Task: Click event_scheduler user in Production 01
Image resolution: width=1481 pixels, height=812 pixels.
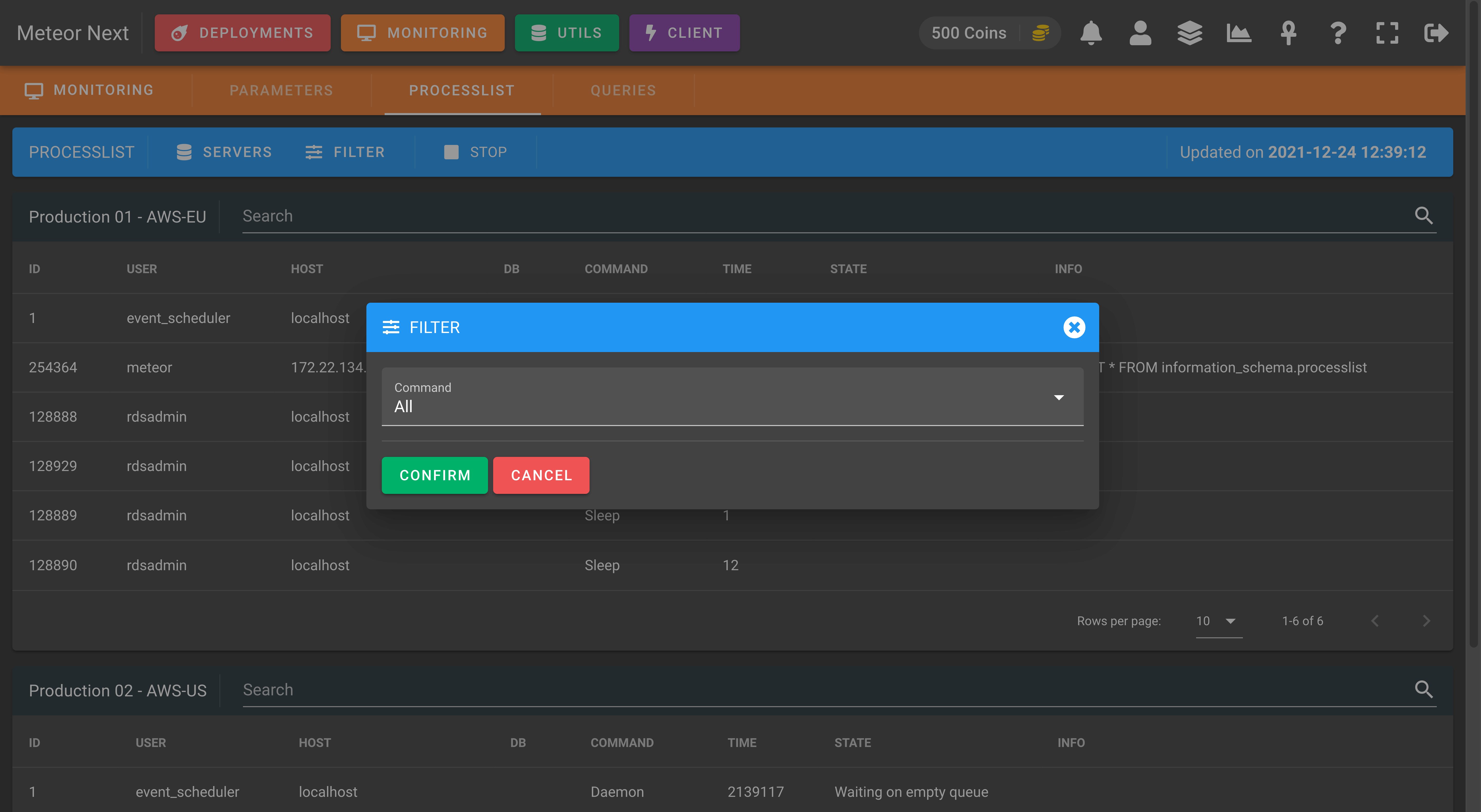Action: pos(178,318)
